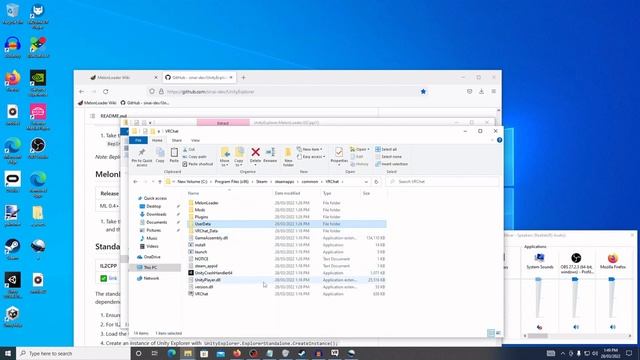
Task: Click the System Sounds icon in Volume Mixer
Action: [x=539, y=258]
